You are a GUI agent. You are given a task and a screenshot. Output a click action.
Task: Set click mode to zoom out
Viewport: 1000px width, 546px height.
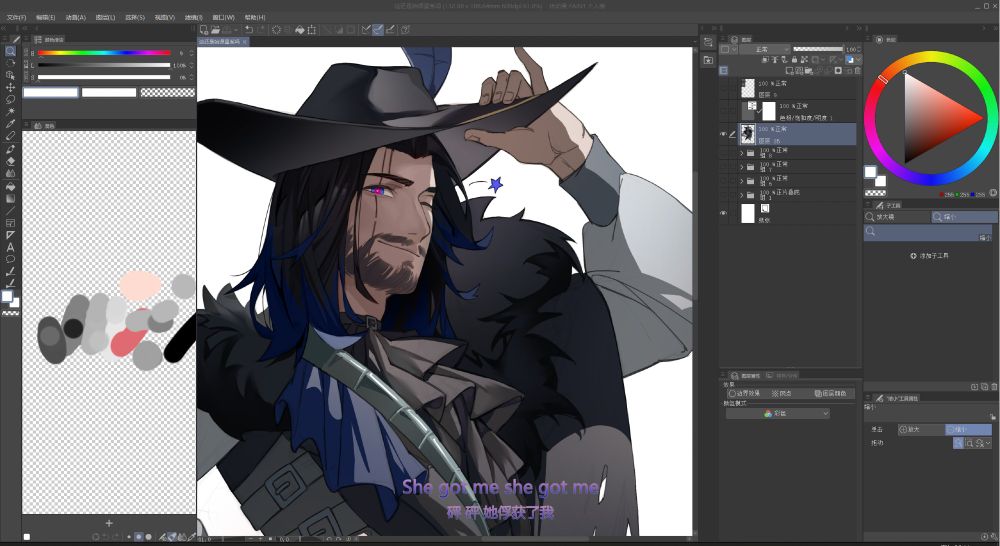tap(968, 429)
